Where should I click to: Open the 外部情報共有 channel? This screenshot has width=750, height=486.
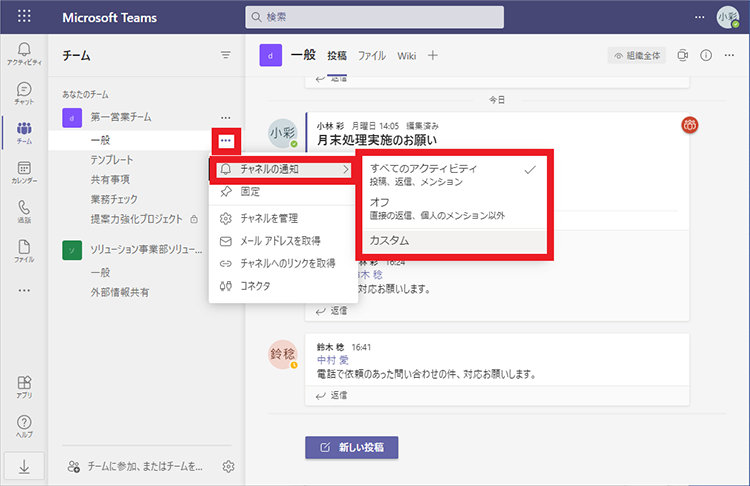coord(120,293)
